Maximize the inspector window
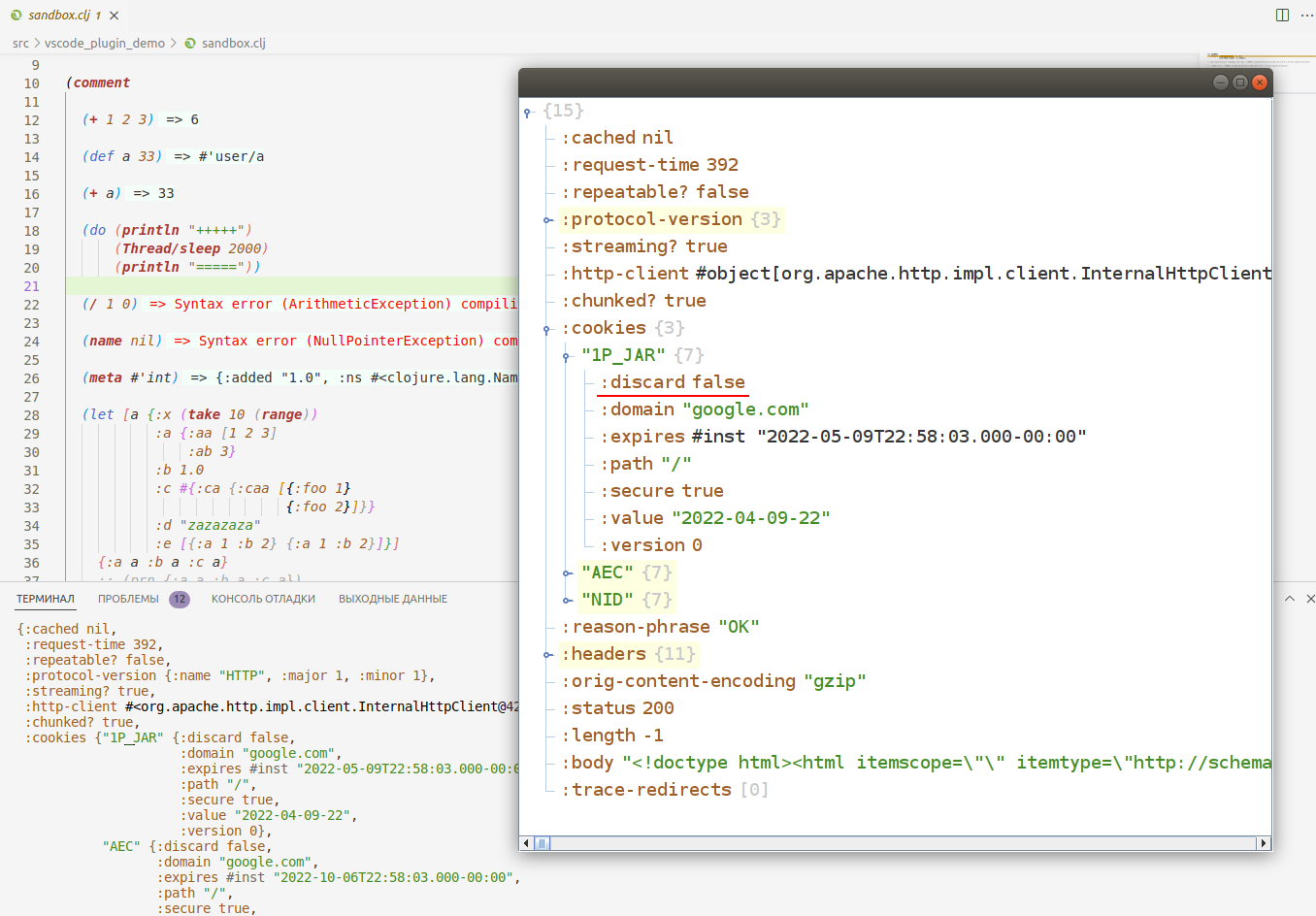Viewport: 1316px width, 916px height. click(1240, 82)
